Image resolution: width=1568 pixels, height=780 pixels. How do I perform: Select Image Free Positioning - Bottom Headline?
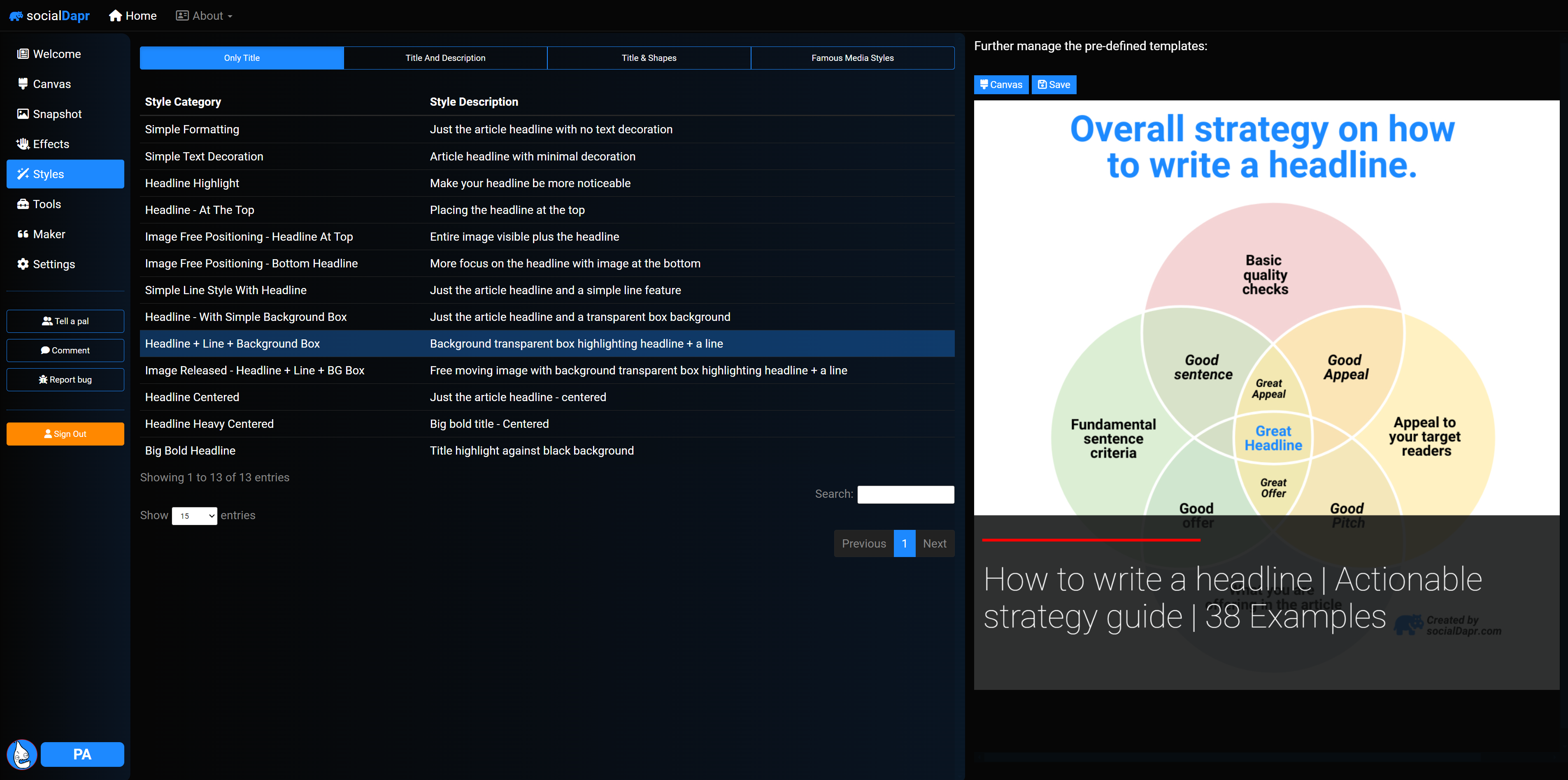click(x=547, y=263)
